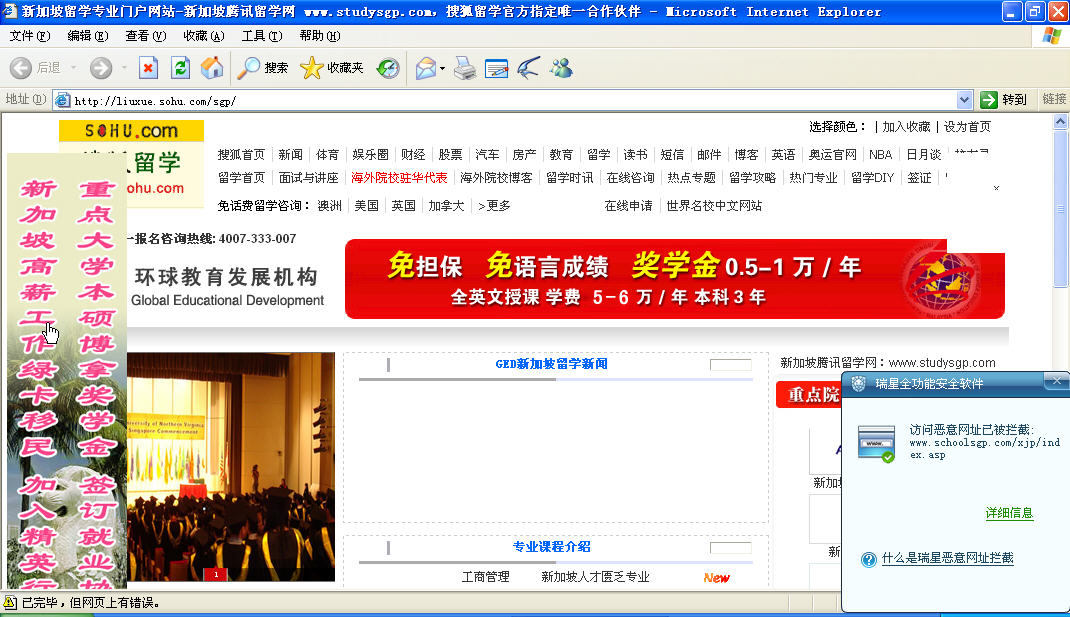Click the 热门专业 nav link

pyautogui.click(x=813, y=177)
